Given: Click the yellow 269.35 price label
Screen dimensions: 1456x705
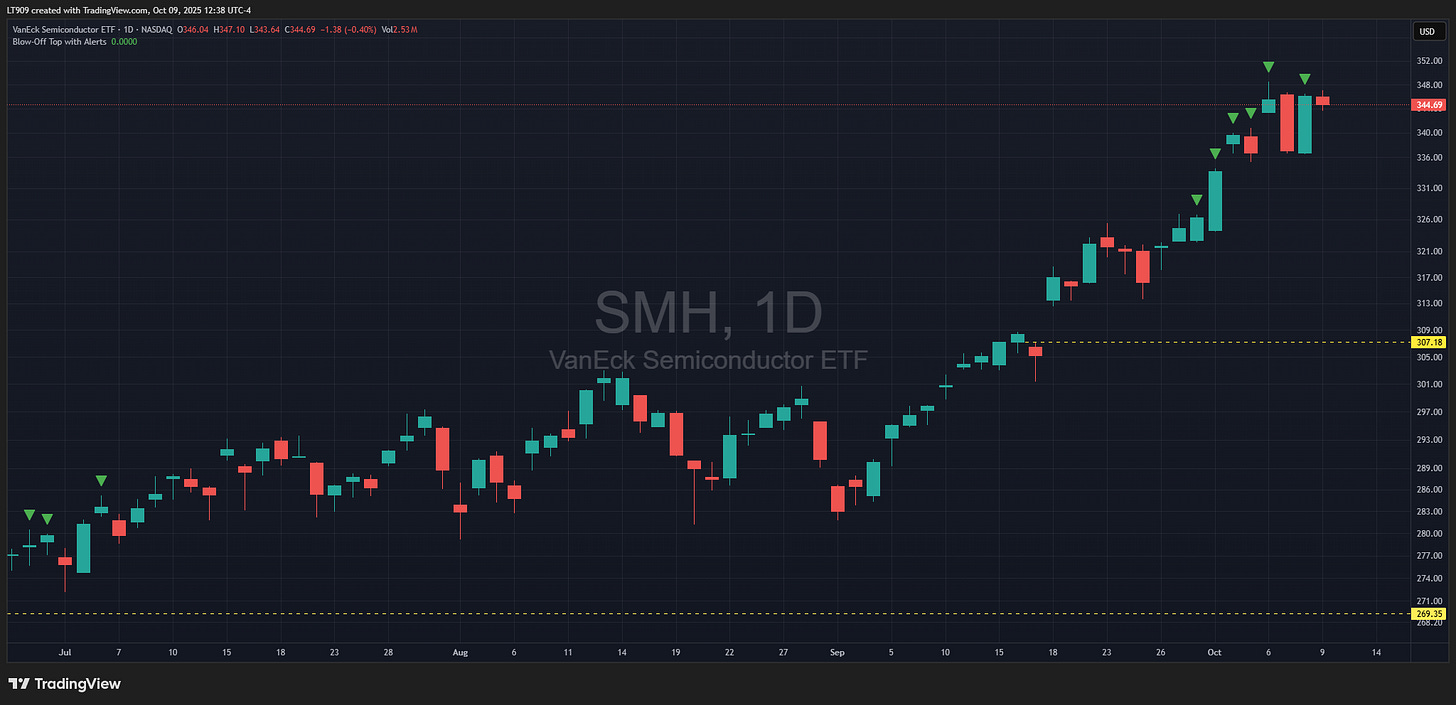Looking at the screenshot, I should 1429,613.
